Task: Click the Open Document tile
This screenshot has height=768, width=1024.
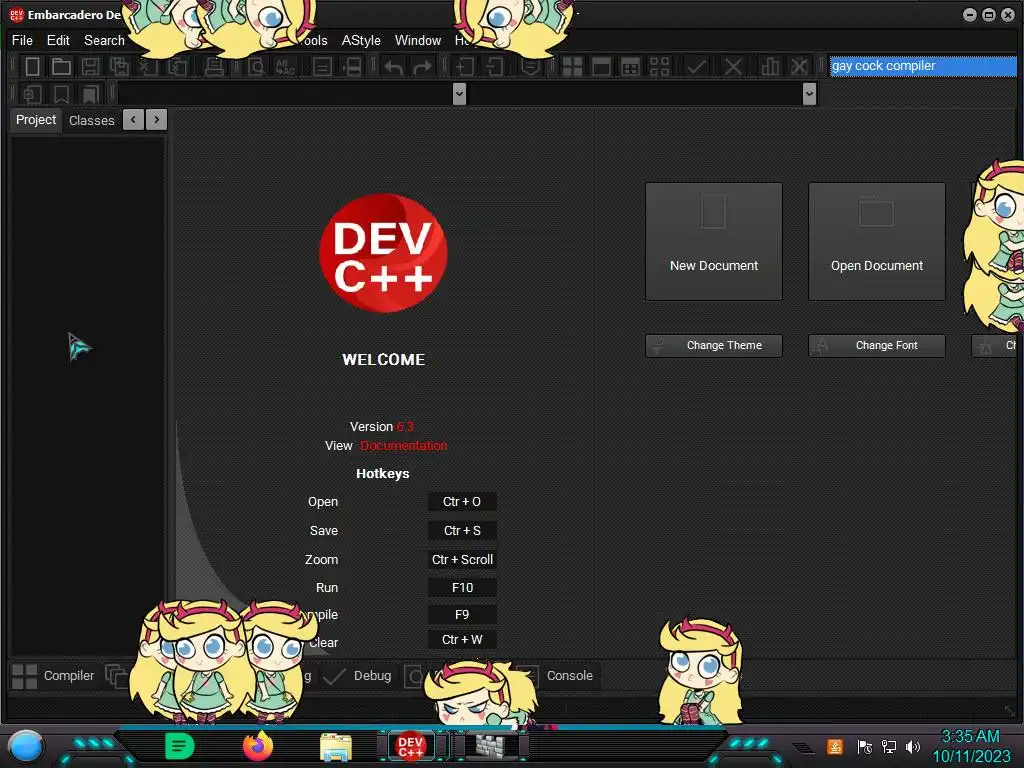Action: coord(876,242)
